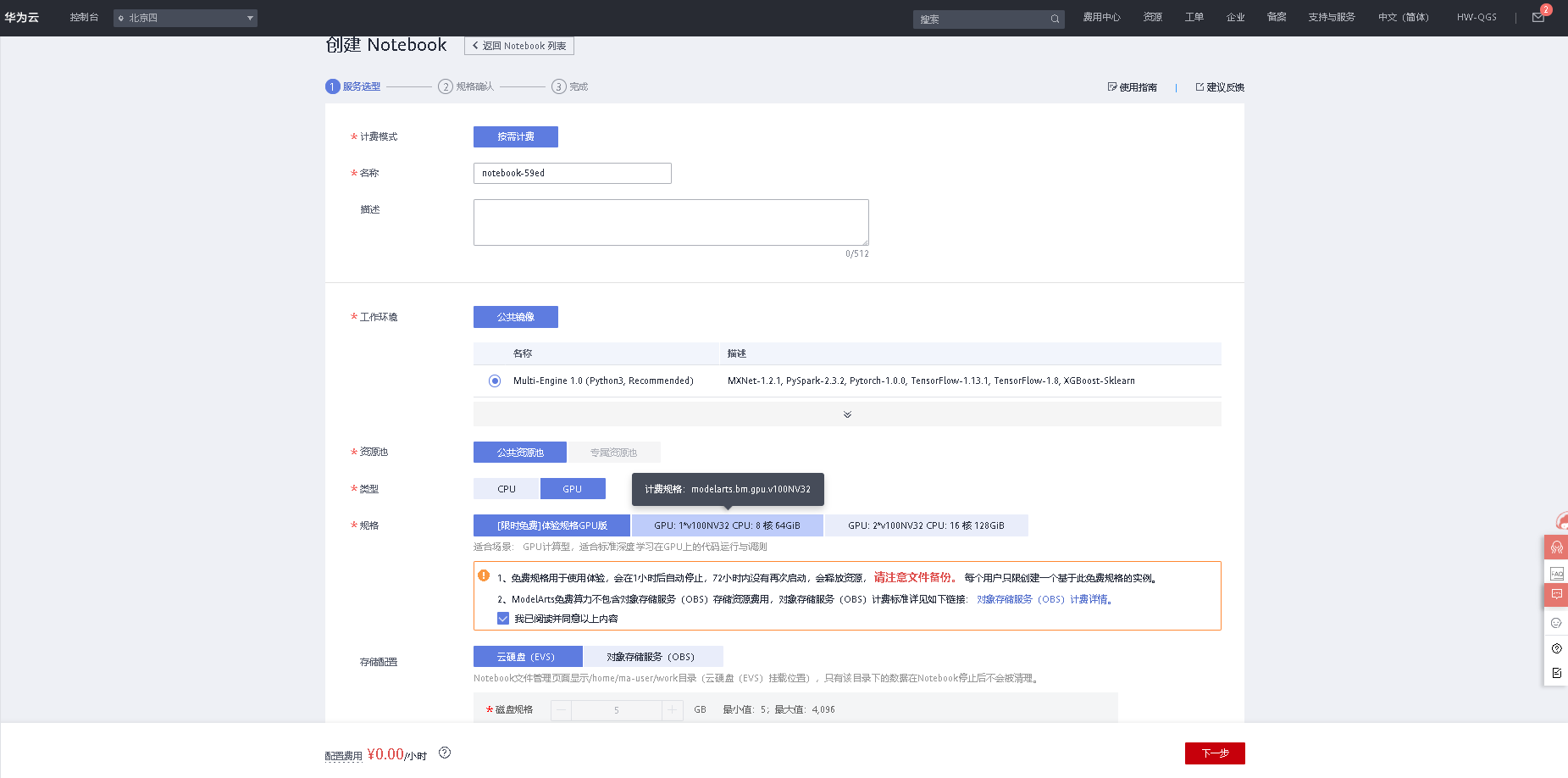This screenshot has width=1568, height=778.
Task: Click the notebook name input field
Action: [573, 173]
